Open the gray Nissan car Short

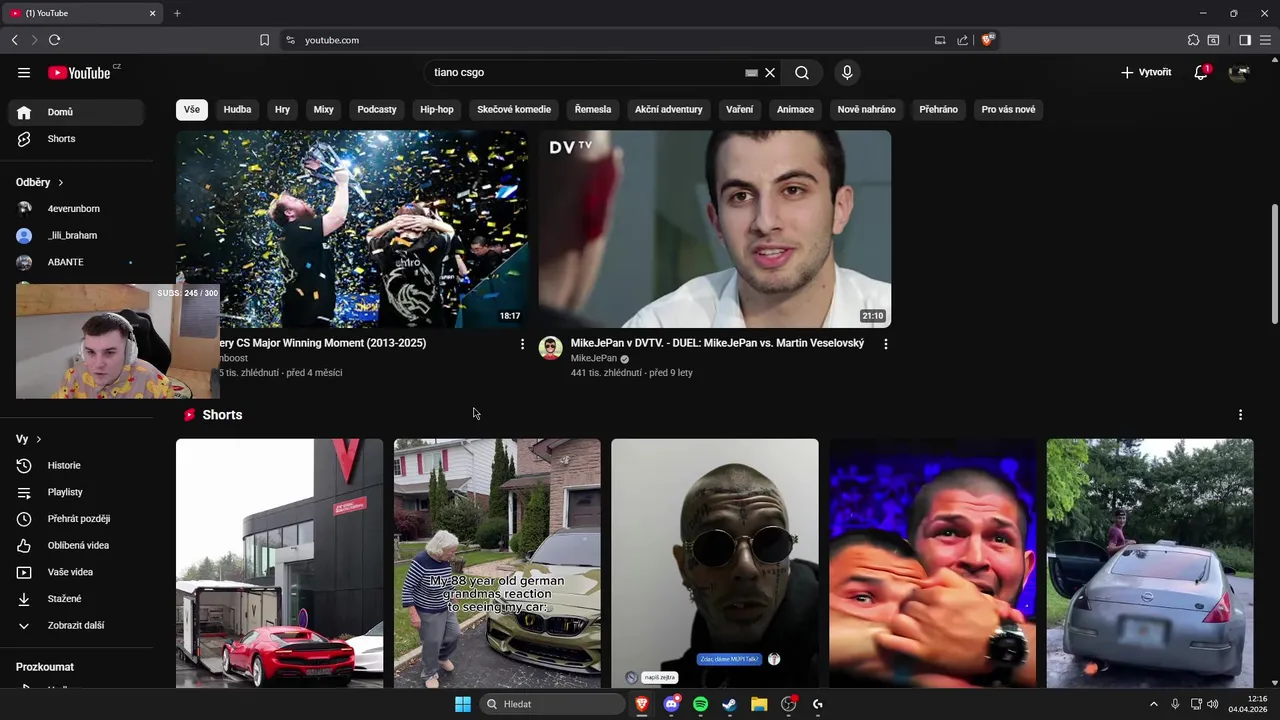1149,563
